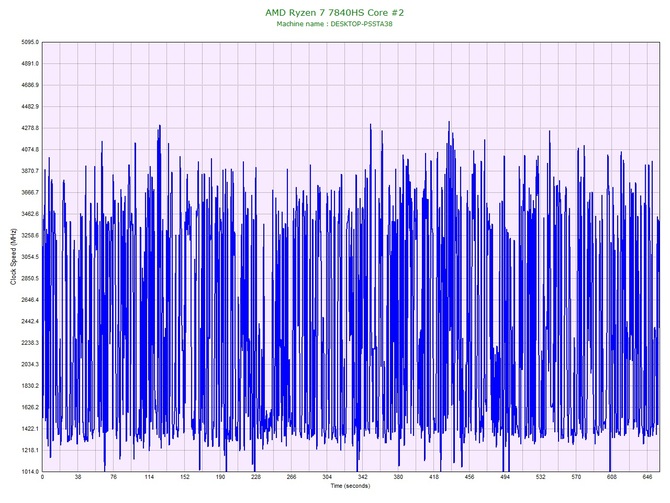Click the 1422.1 y-axis value

tap(29, 429)
